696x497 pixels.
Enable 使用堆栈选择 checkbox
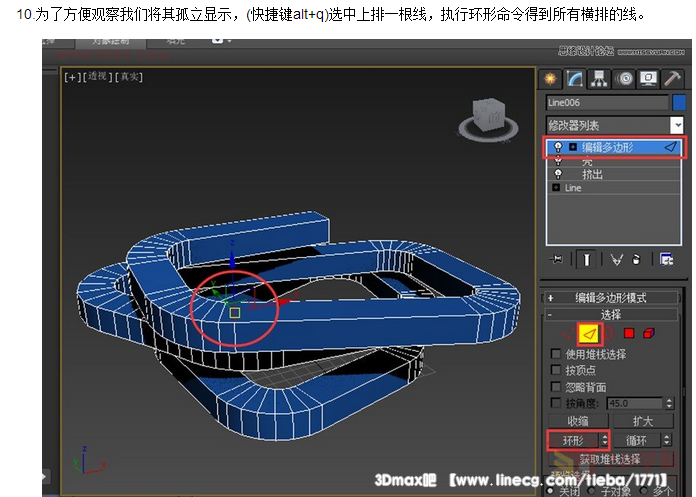(x=555, y=354)
